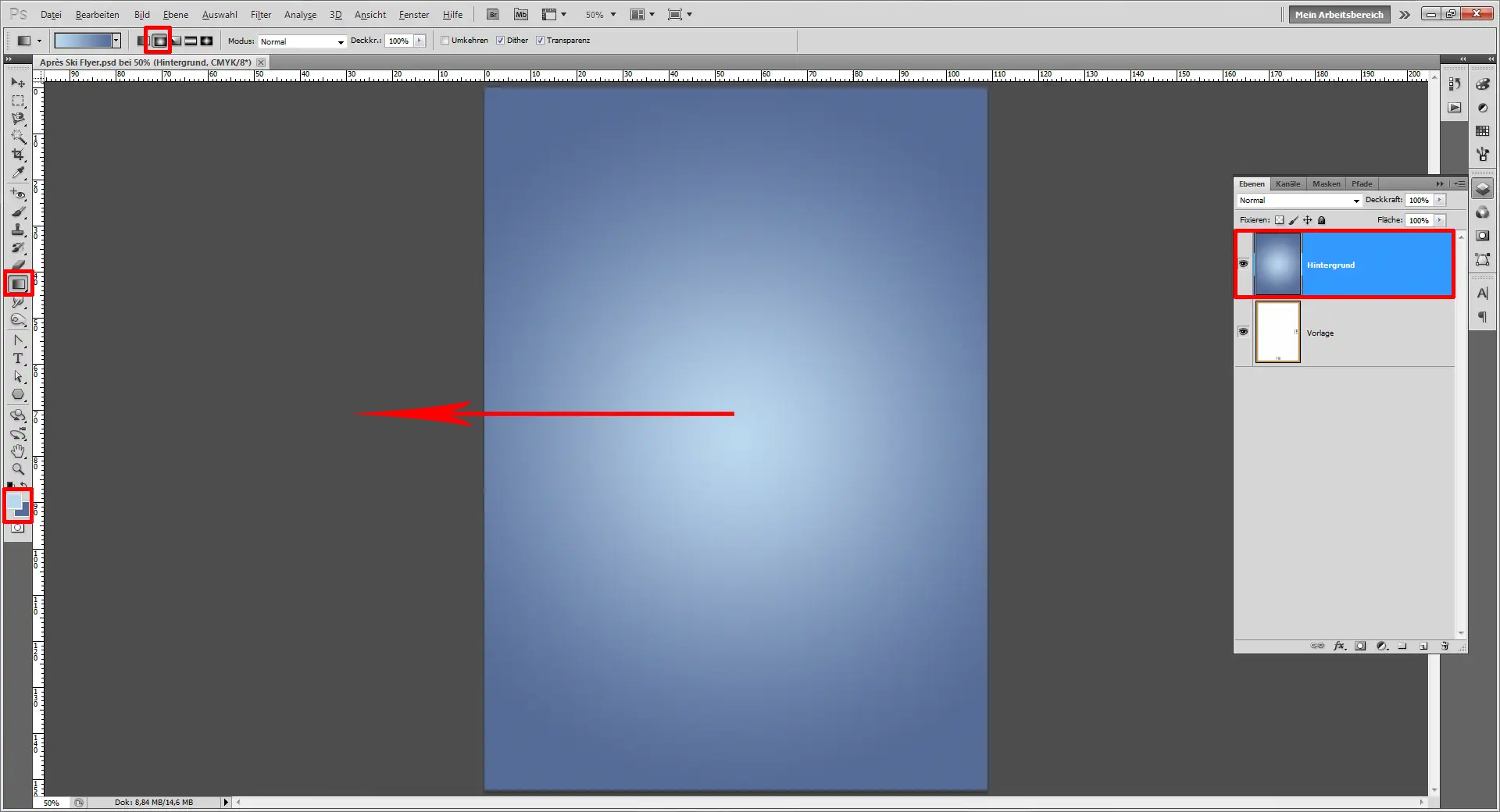This screenshot has height=812, width=1500.
Task: Click the foreground color swatch
Action: 15,500
